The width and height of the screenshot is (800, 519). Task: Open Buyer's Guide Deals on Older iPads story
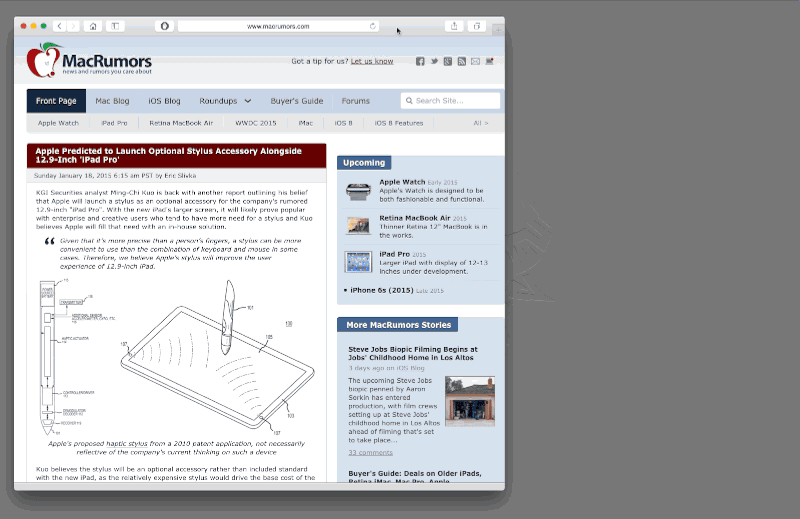click(415, 477)
